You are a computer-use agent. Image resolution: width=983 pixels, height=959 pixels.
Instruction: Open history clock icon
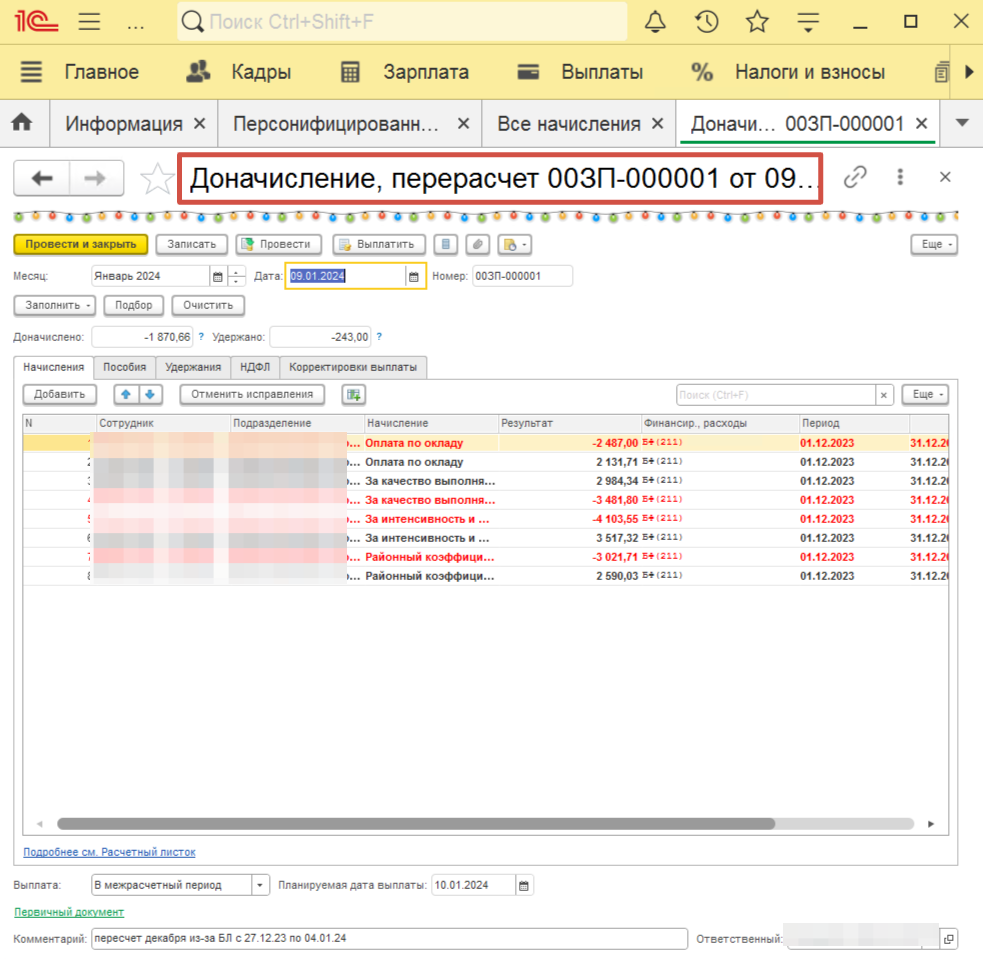click(707, 21)
